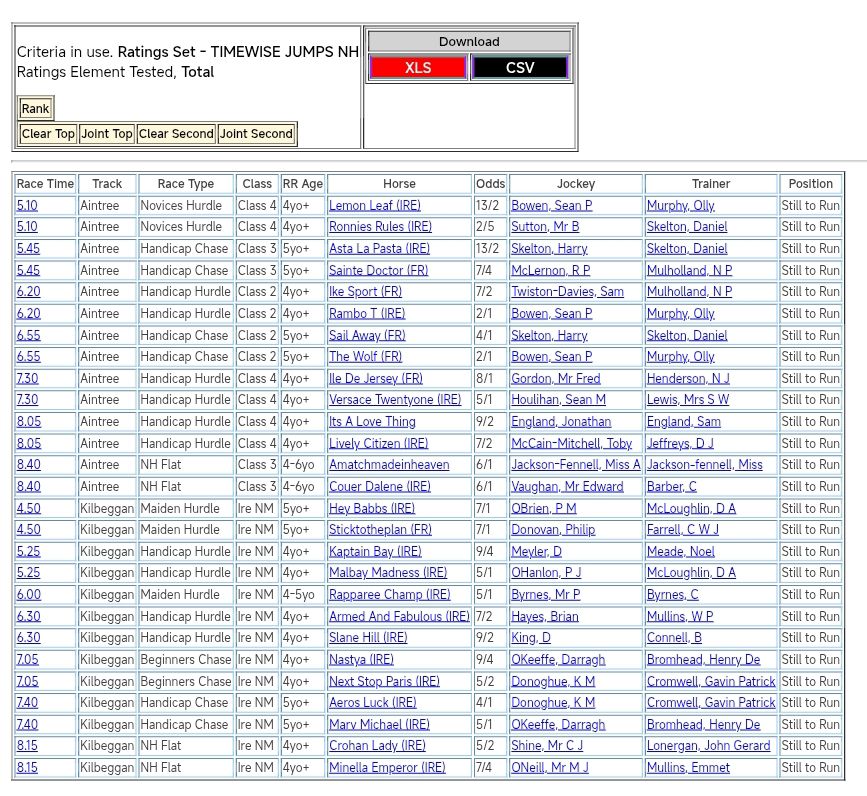This screenshot has height=796, width=867.
Task: View horse Amatchmadeinheaven details
Action: [x=389, y=465]
